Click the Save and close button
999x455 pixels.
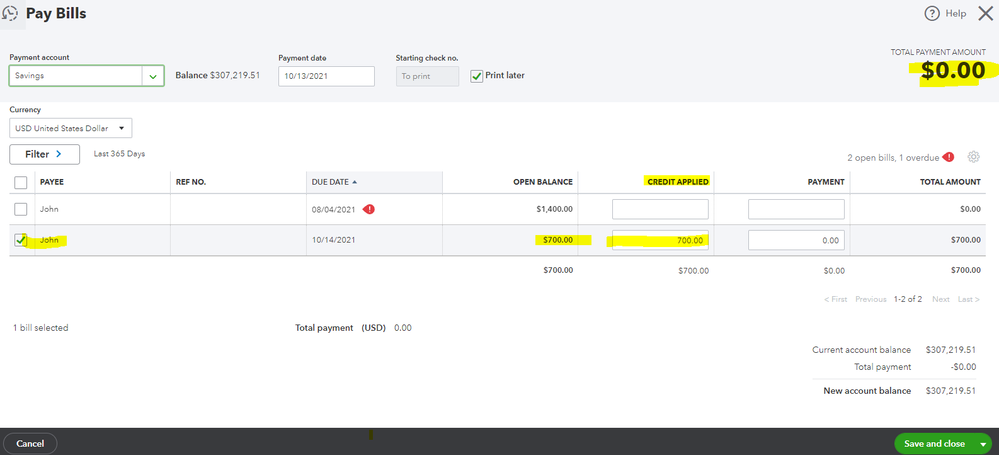point(934,444)
